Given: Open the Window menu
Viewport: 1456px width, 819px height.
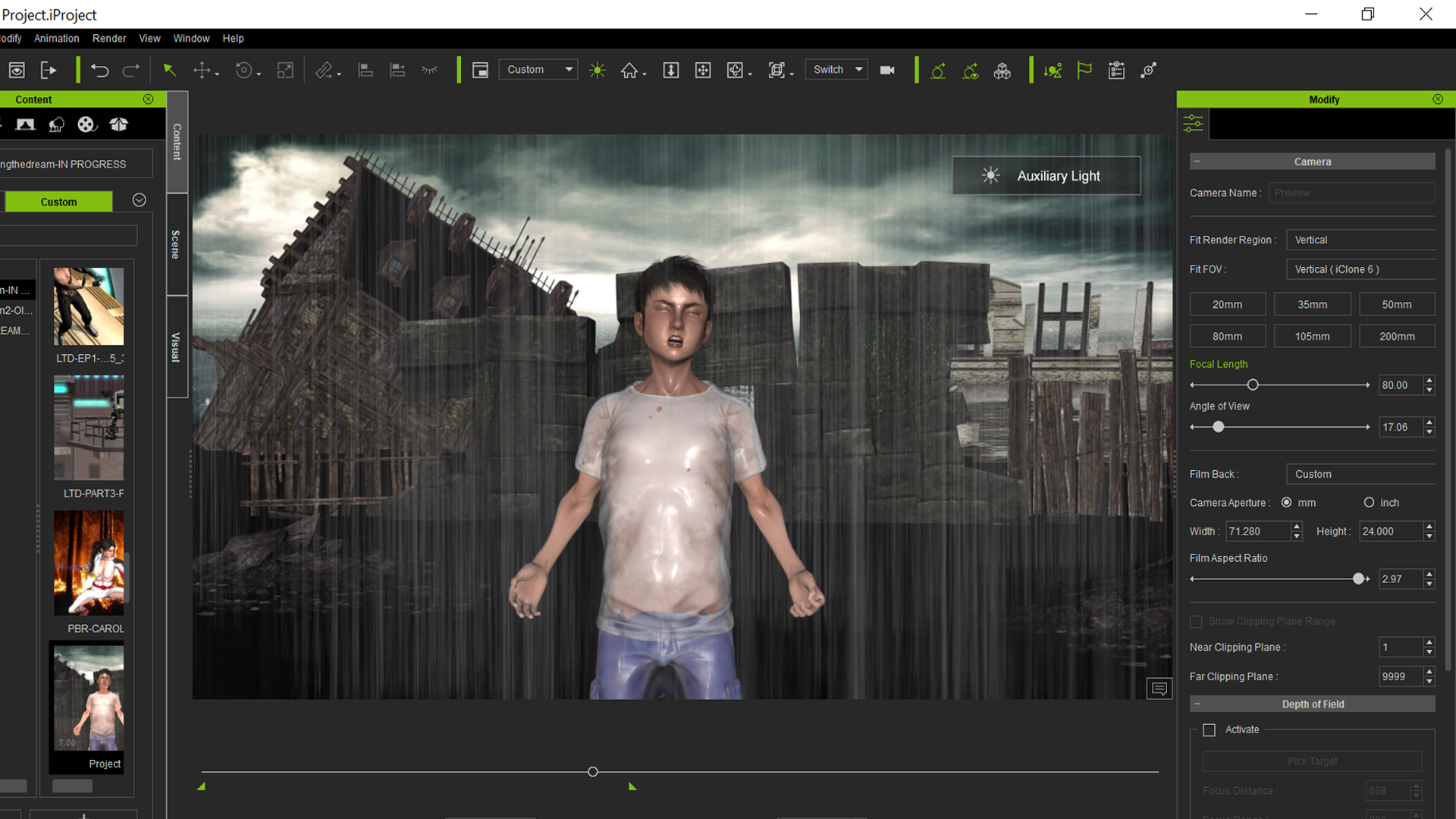Looking at the screenshot, I should 191,39.
